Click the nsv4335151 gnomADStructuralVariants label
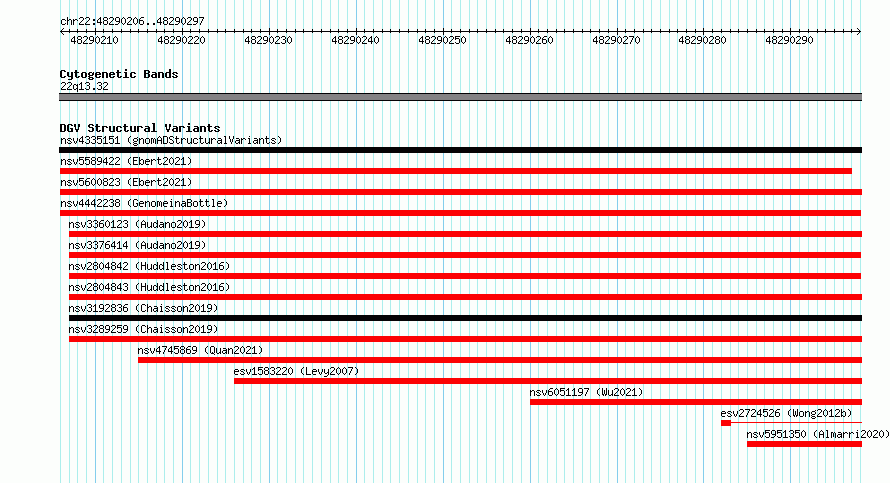 171,140
